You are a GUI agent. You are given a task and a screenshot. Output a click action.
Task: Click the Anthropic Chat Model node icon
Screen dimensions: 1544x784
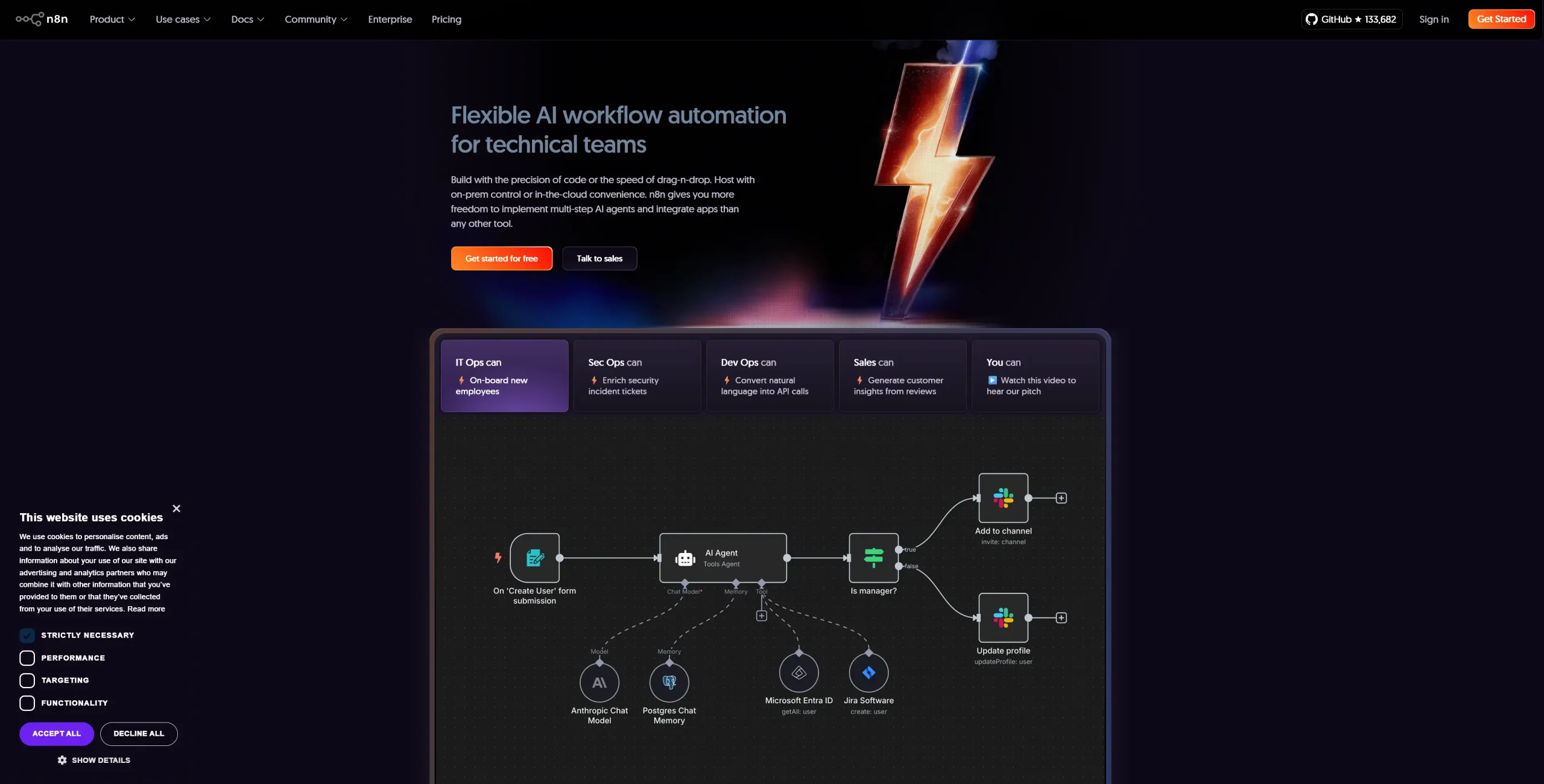[x=599, y=683]
